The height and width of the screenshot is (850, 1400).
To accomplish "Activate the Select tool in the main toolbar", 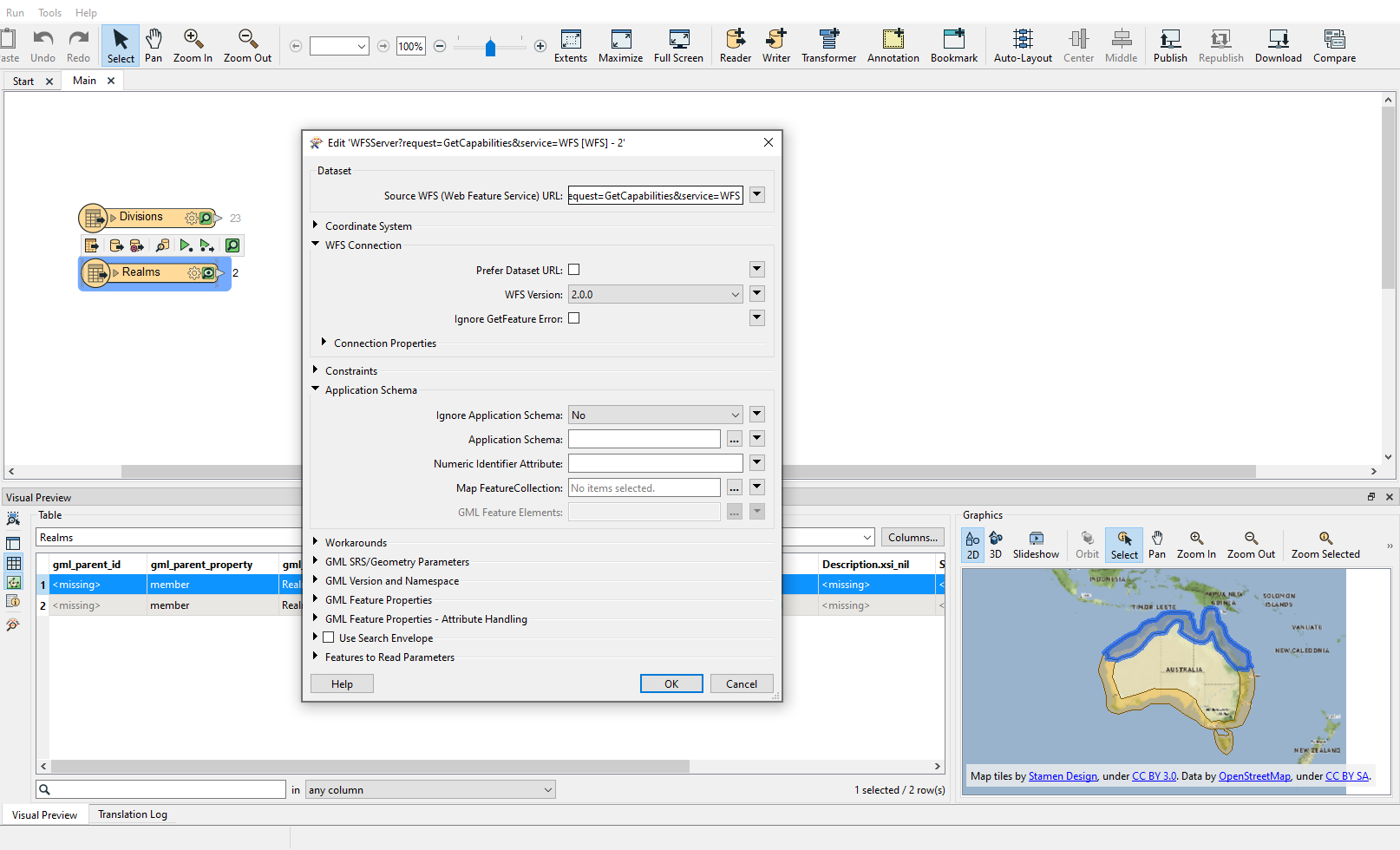I will point(121,46).
